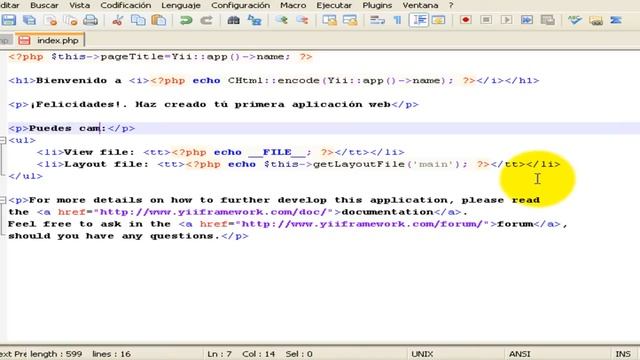The height and width of the screenshot is (360, 640).
Task: Click the '__FILE__' constant in code
Action: (x=277, y=152)
